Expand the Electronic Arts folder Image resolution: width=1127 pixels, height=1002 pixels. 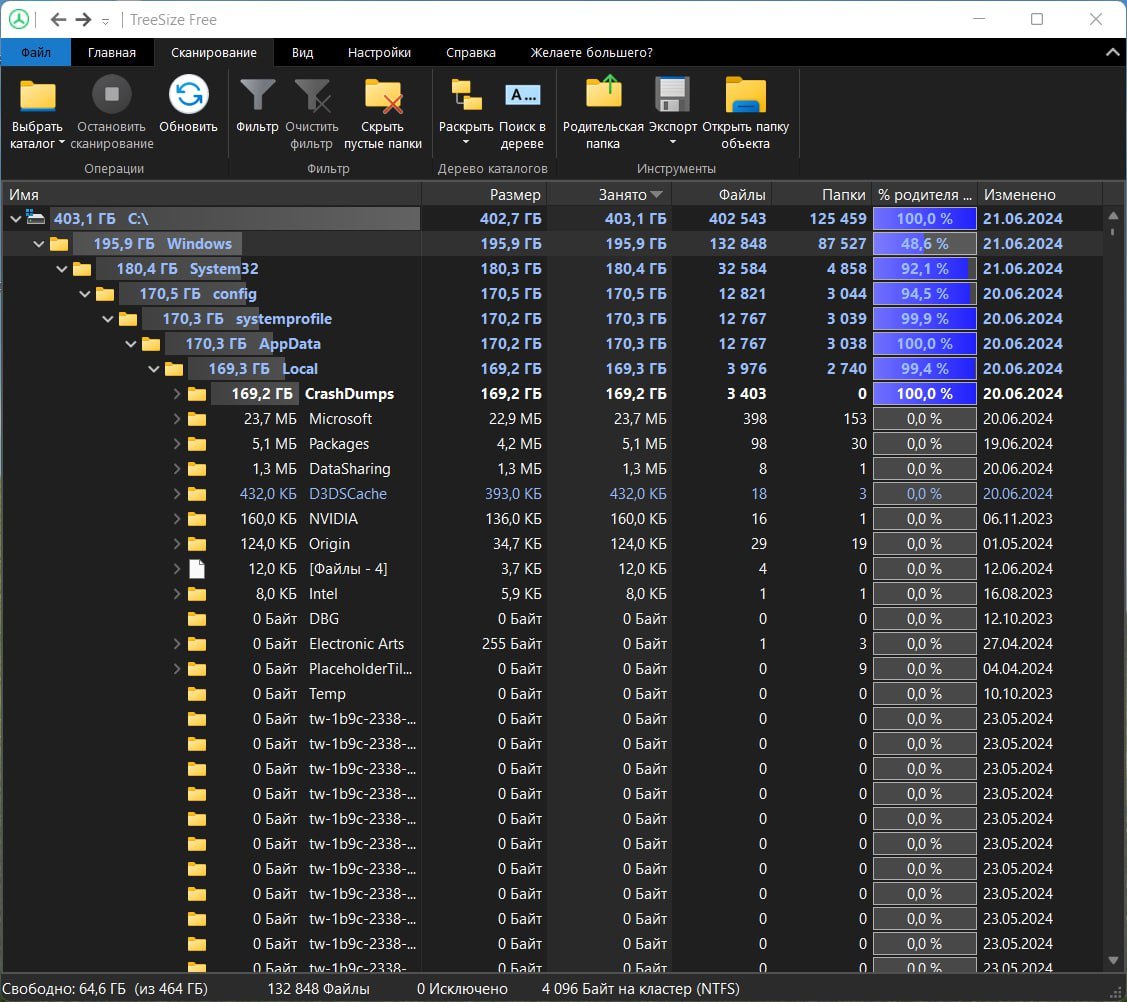(x=177, y=644)
